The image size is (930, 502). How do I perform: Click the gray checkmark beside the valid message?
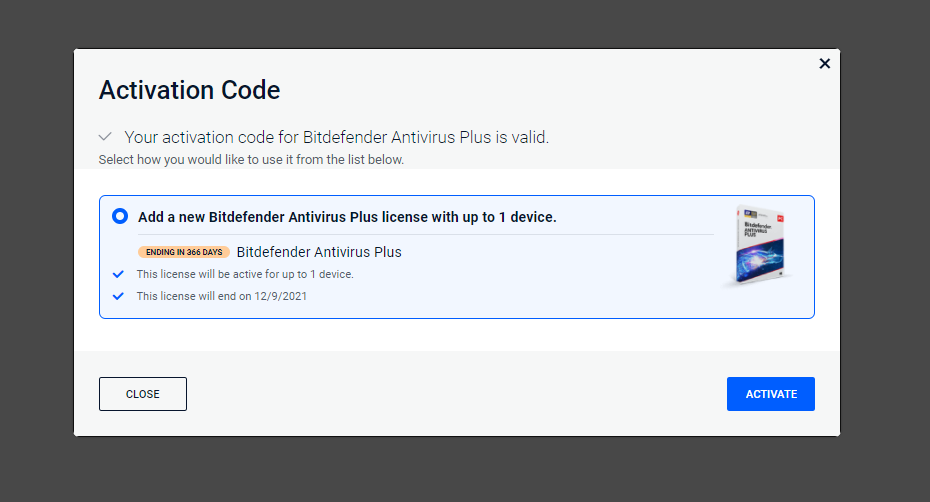(105, 136)
